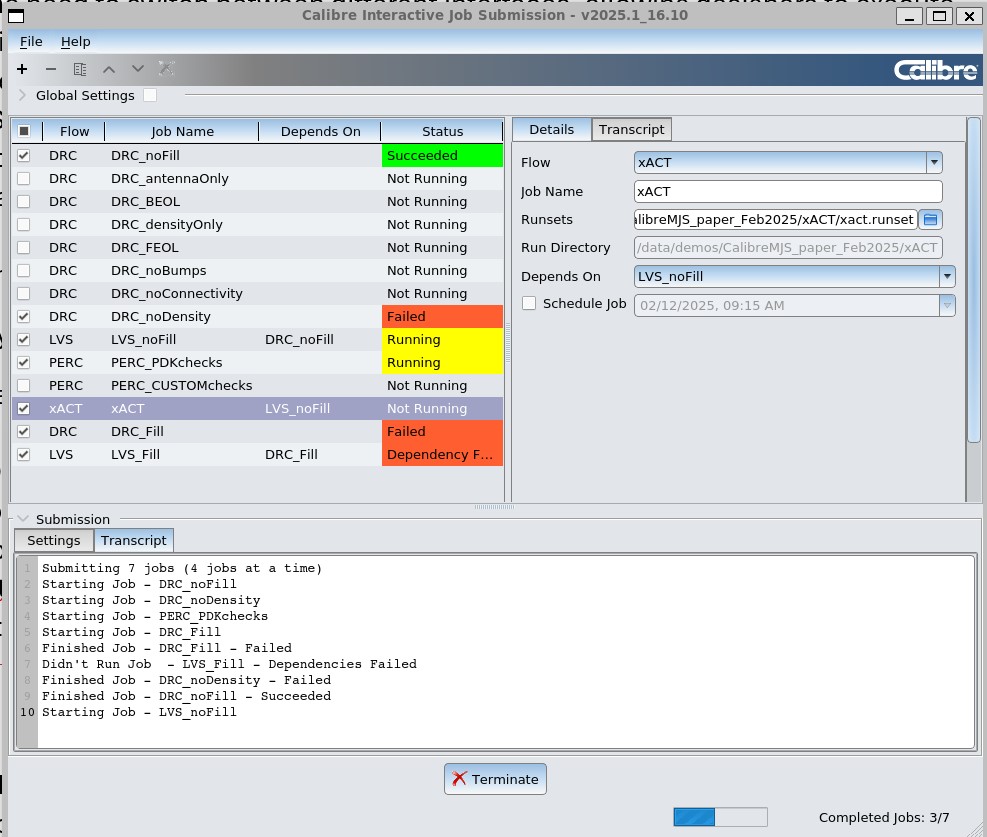
Task: Uncheck the PERC_PDKchecks job checkbox
Action: [x=24, y=362]
